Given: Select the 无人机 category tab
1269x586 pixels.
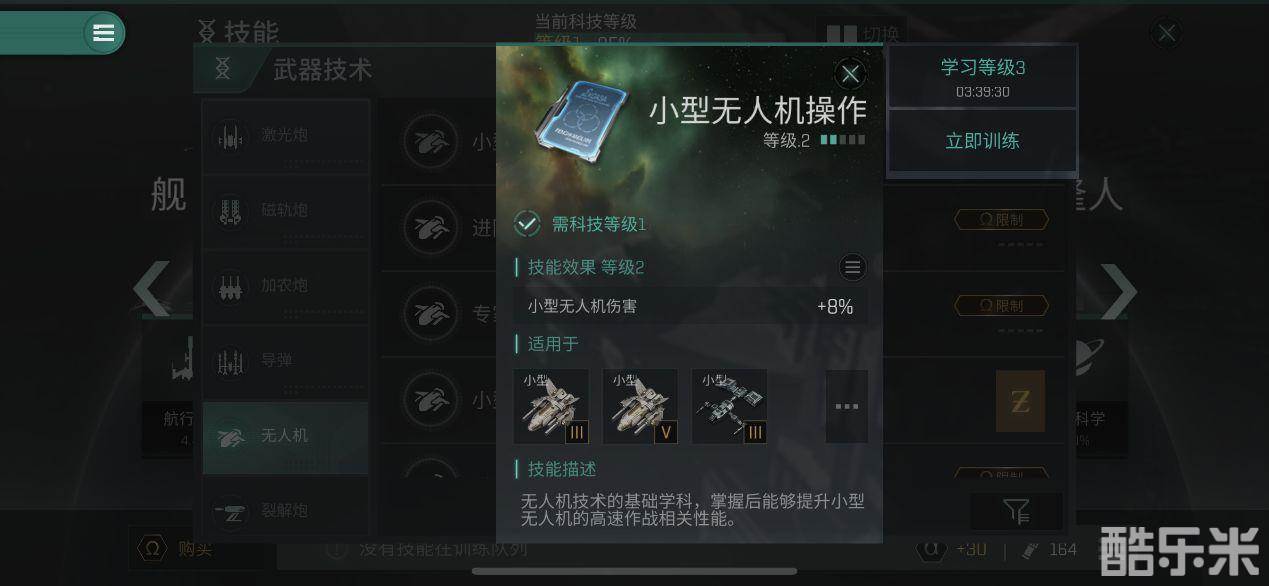Looking at the screenshot, I should [x=285, y=437].
